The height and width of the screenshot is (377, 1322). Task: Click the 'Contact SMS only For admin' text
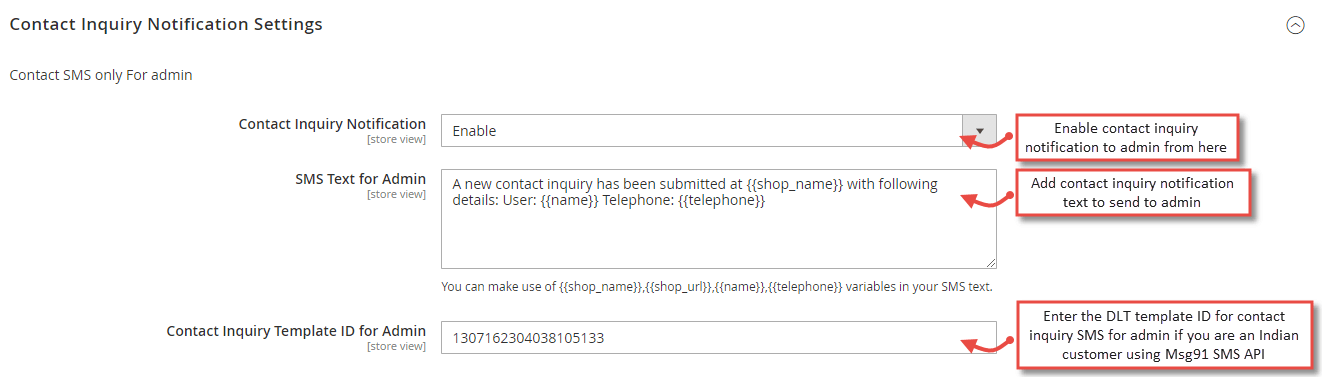(x=100, y=75)
